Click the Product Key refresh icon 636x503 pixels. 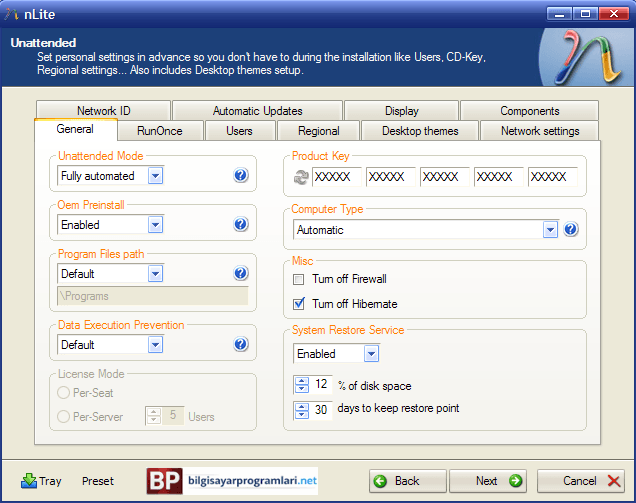coord(301,177)
